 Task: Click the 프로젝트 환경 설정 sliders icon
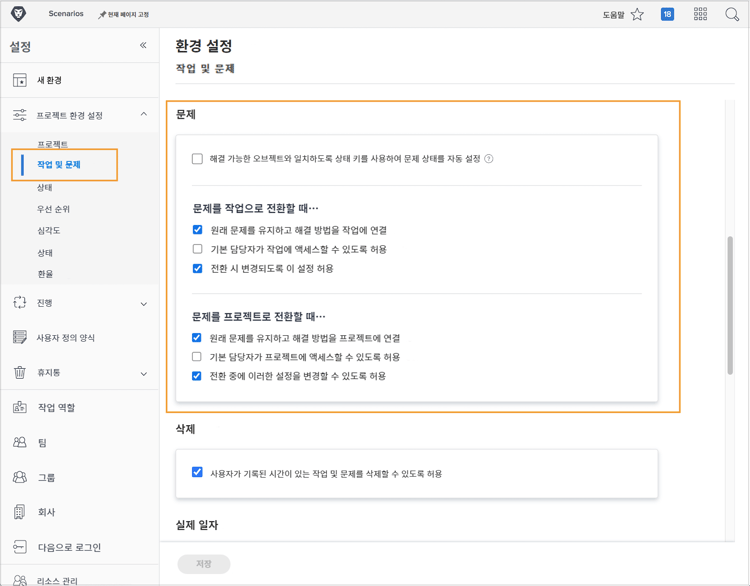20,115
